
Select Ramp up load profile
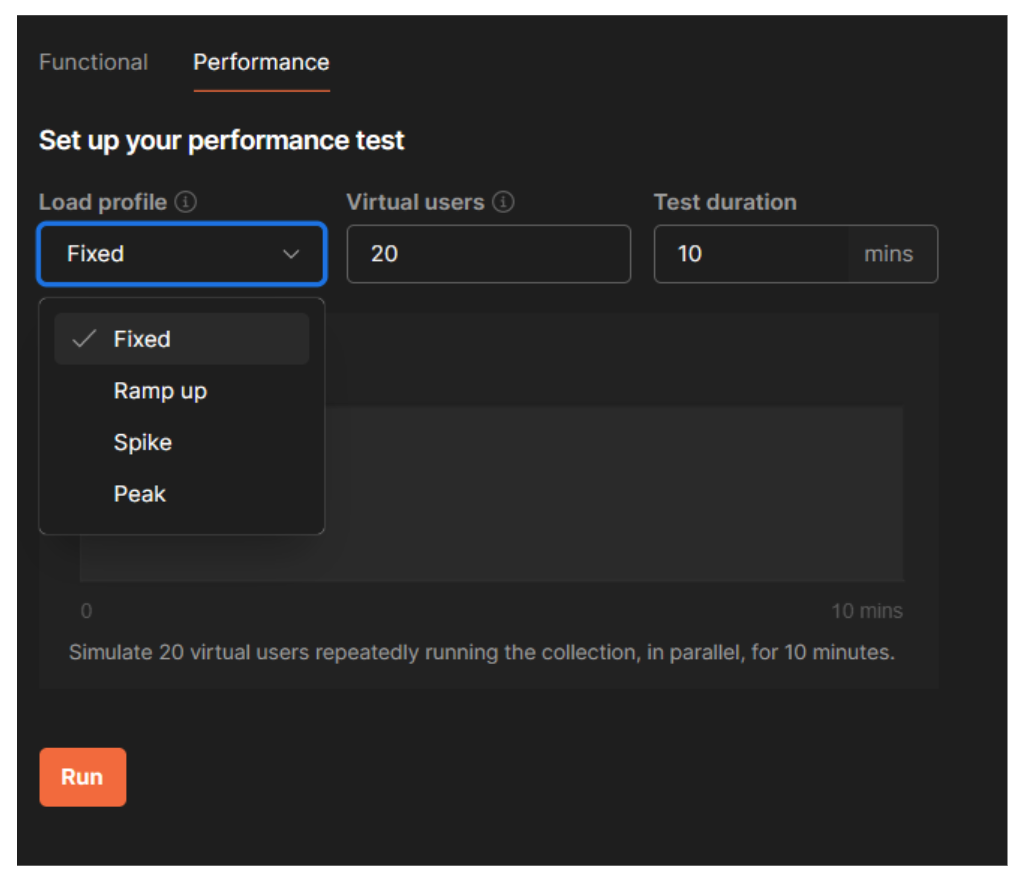(x=160, y=391)
